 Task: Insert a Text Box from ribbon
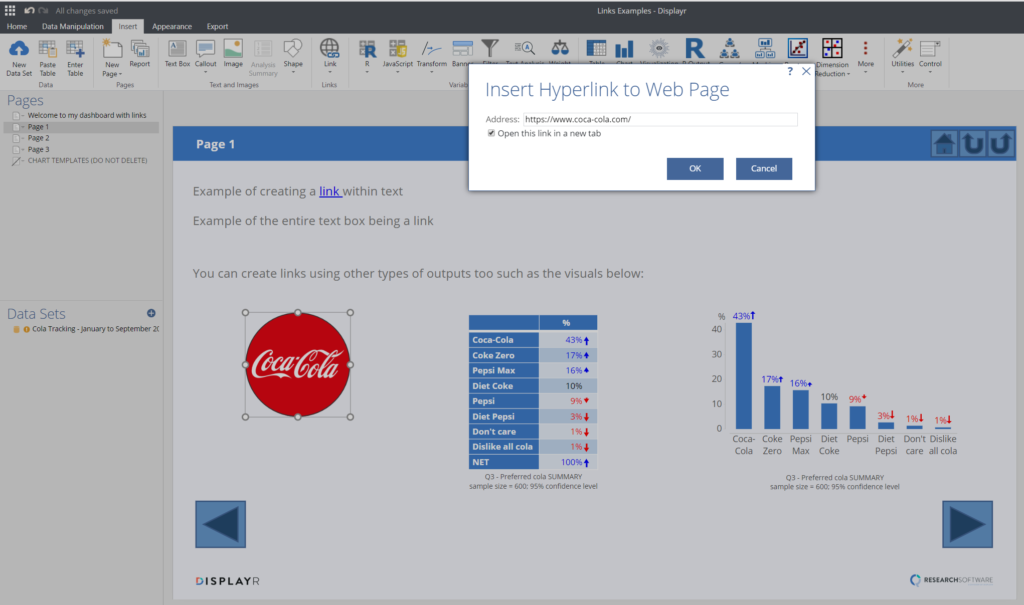point(177,49)
